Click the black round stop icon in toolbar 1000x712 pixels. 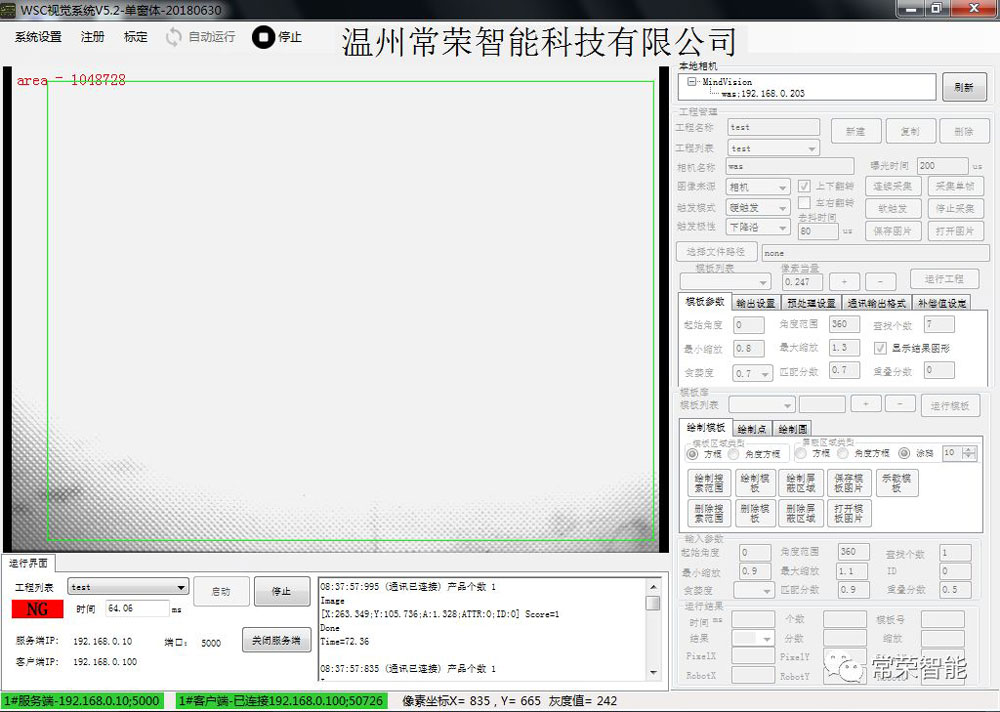click(x=263, y=37)
